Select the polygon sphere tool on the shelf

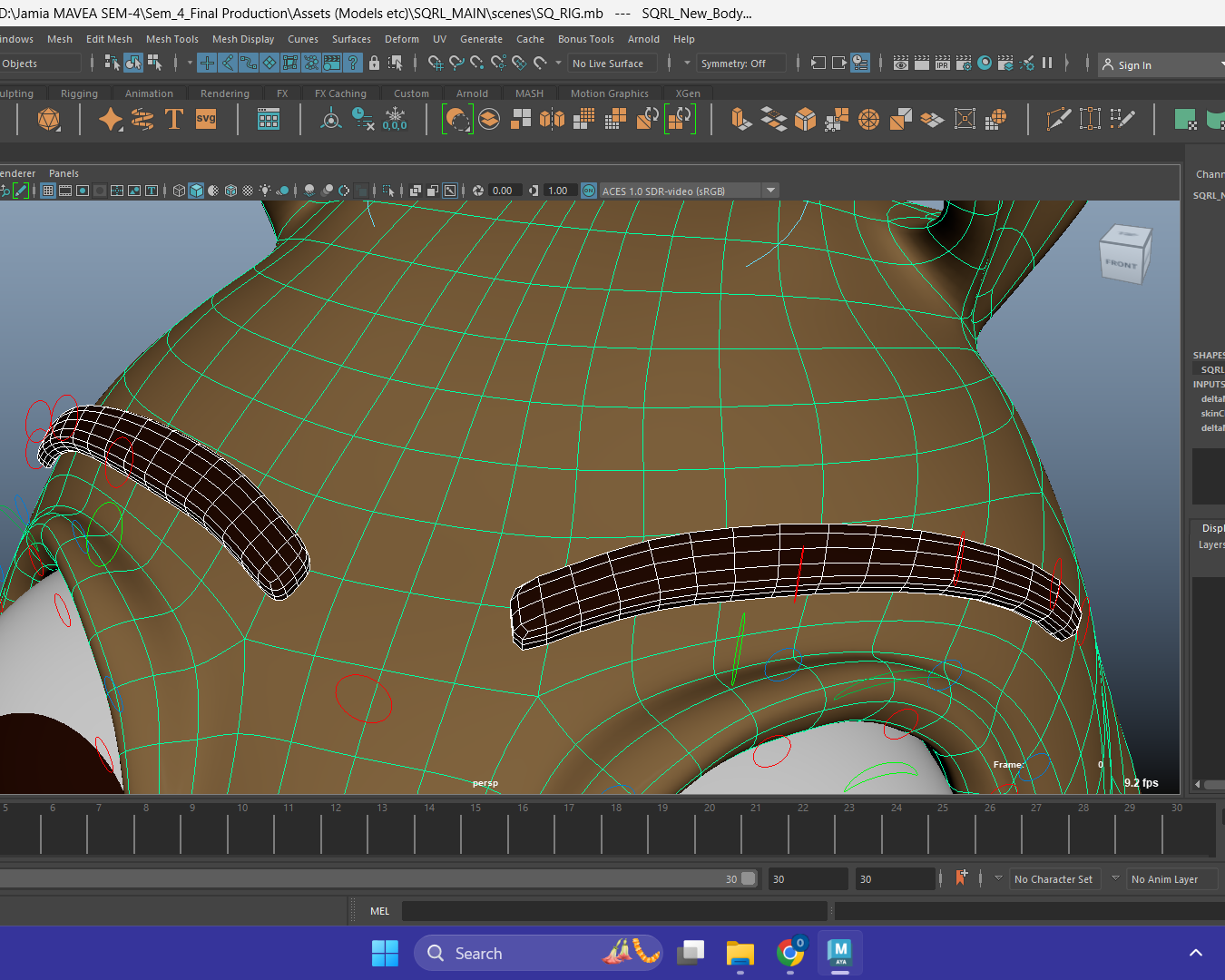click(x=49, y=119)
